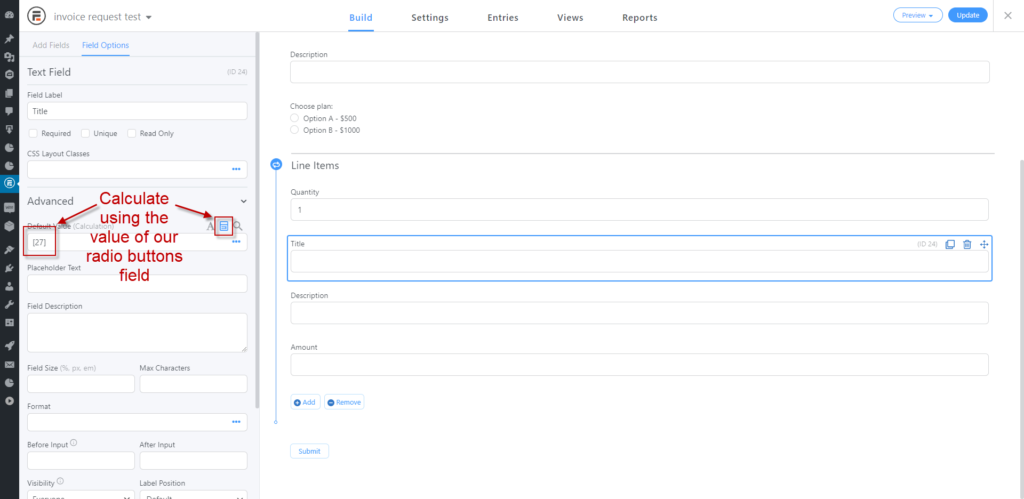
Task: Switch to the Settings tab
Action: [x=430, y=18]
